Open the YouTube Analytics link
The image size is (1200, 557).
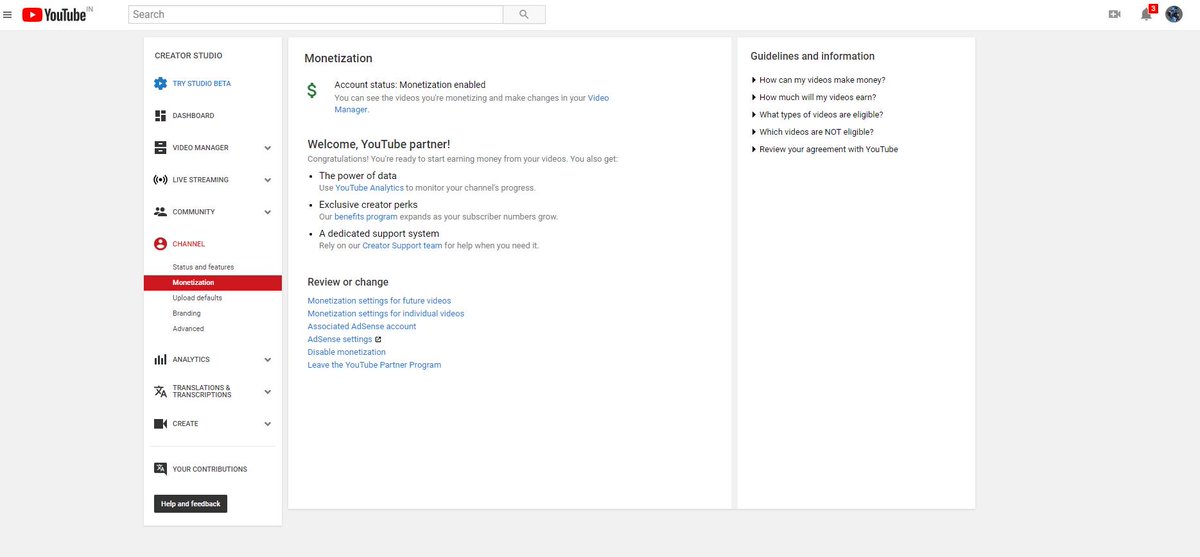tap(370, 188)
